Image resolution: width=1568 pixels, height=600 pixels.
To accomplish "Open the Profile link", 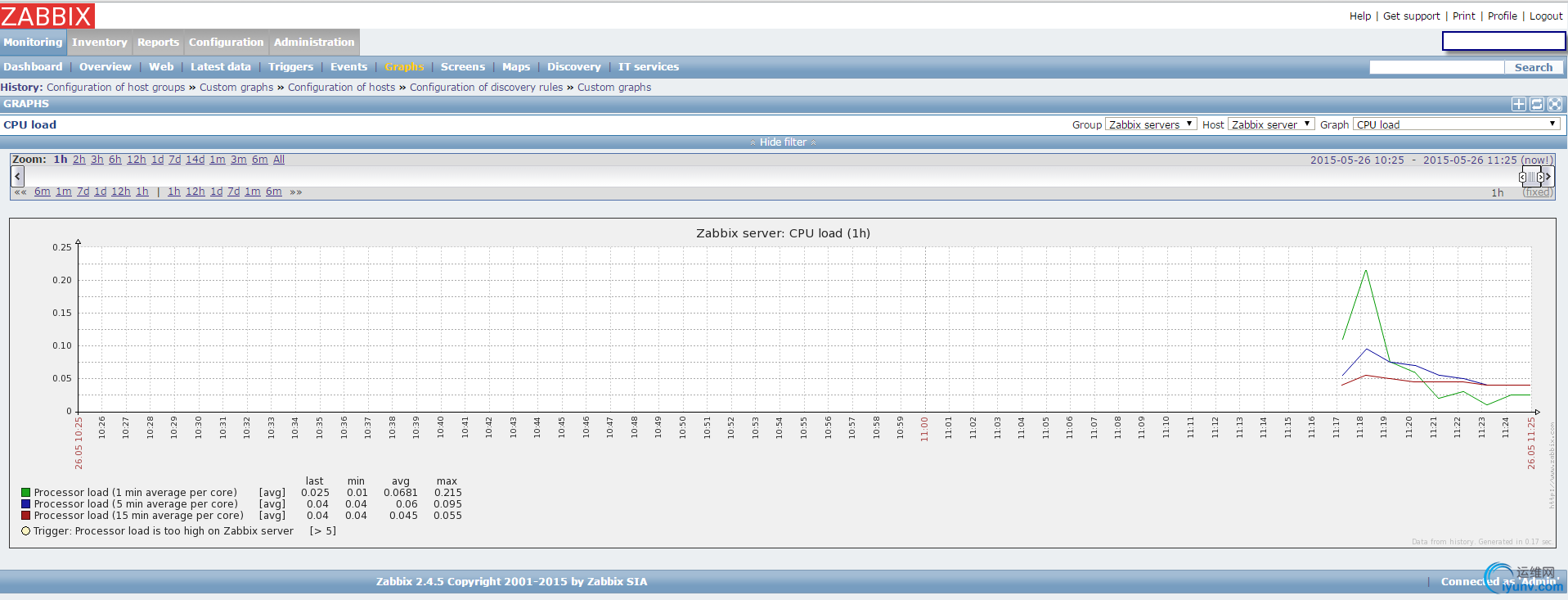I will pos(1503,16).
